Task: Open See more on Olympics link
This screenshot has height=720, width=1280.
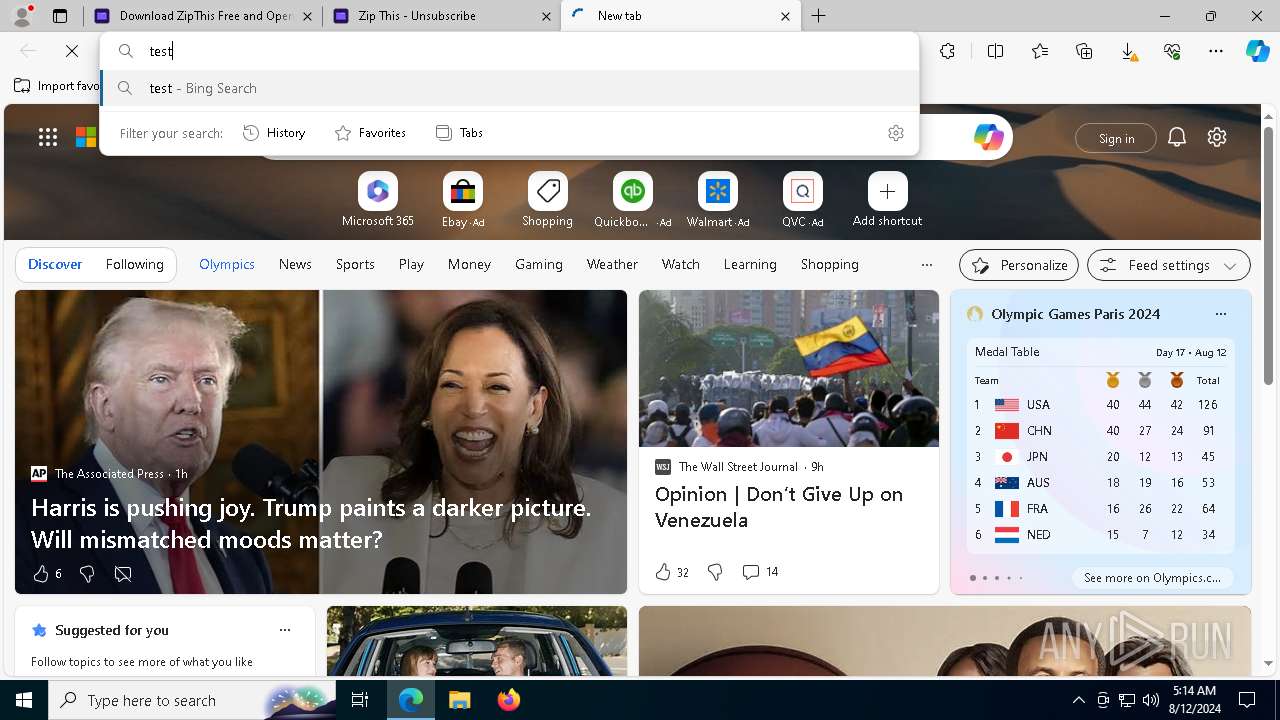Action: tap(1152, 578)
